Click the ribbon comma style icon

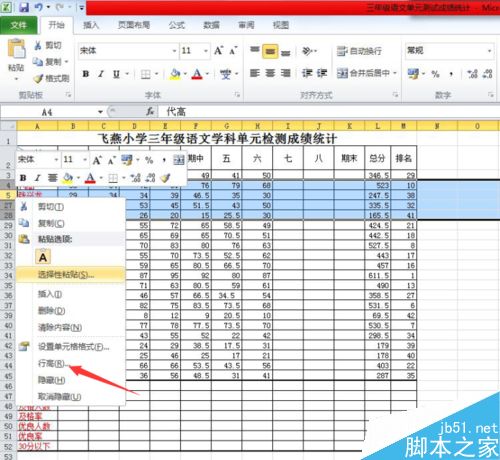pyautogui.click(x=451, y=74)
